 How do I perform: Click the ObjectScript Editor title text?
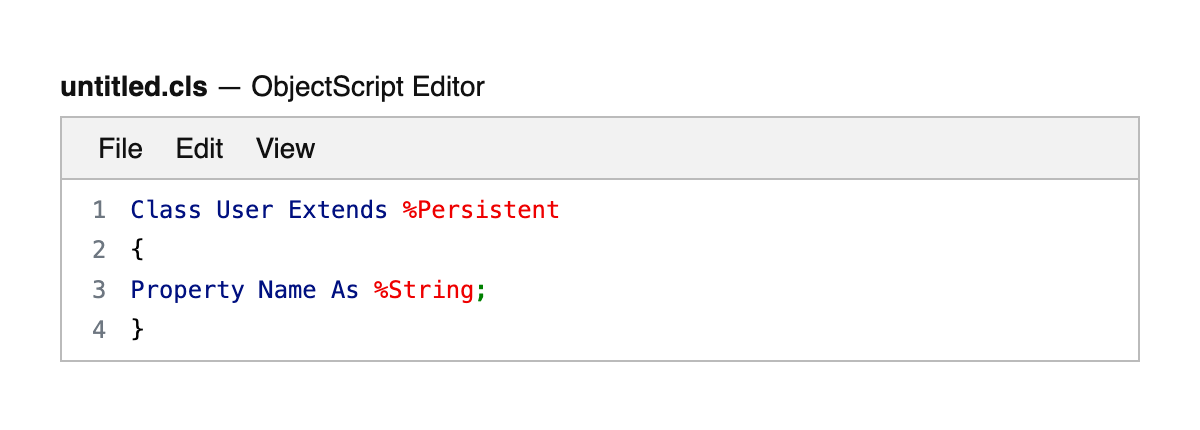tap(368, 87)
